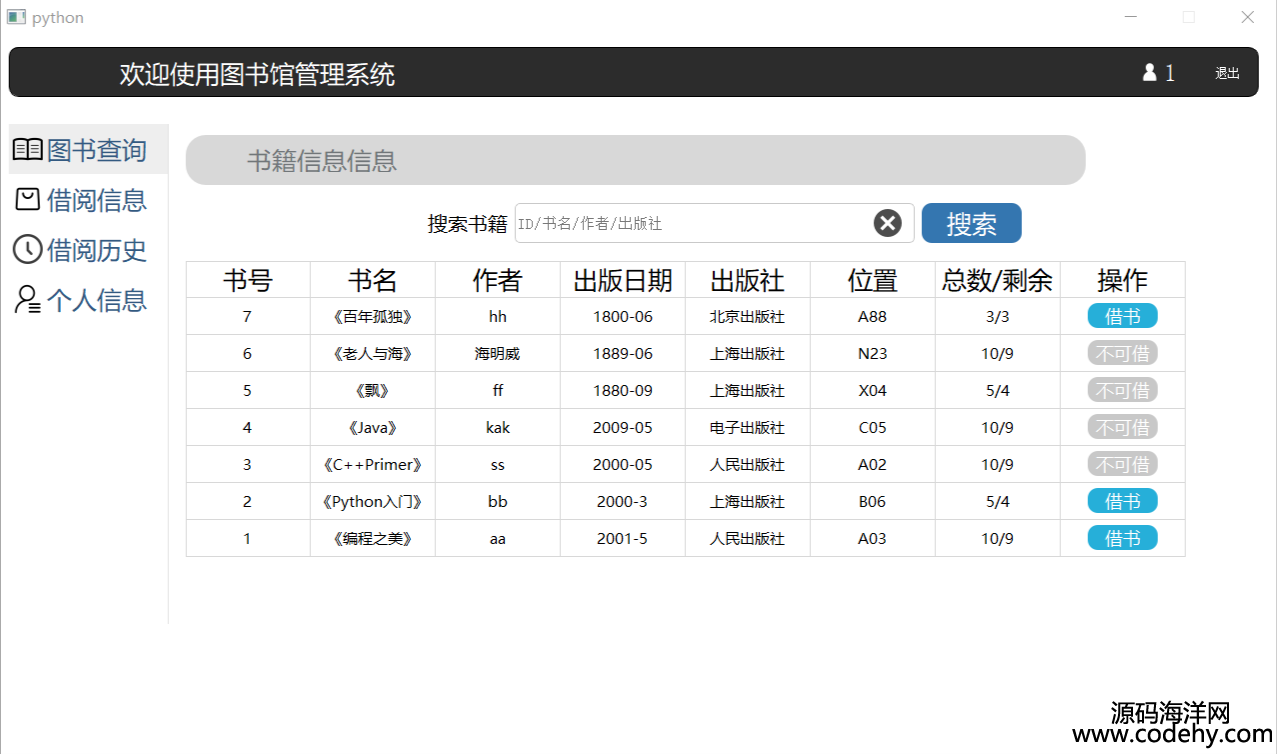Viewport: 1277px width, 754px height.
Task: Click the python window title icon
Action: [16, 17]
